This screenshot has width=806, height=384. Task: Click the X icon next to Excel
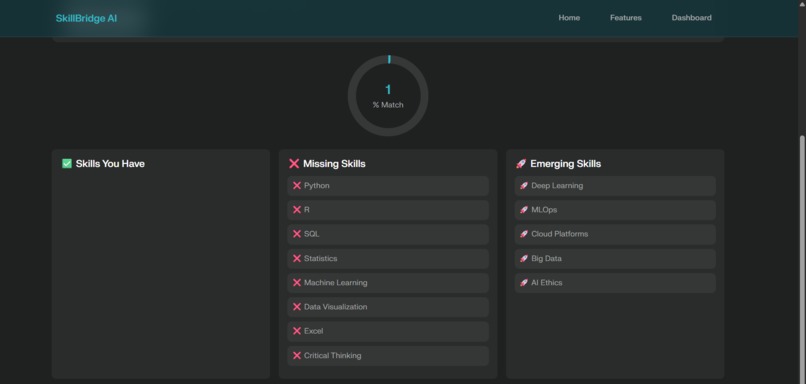point(297,331)
